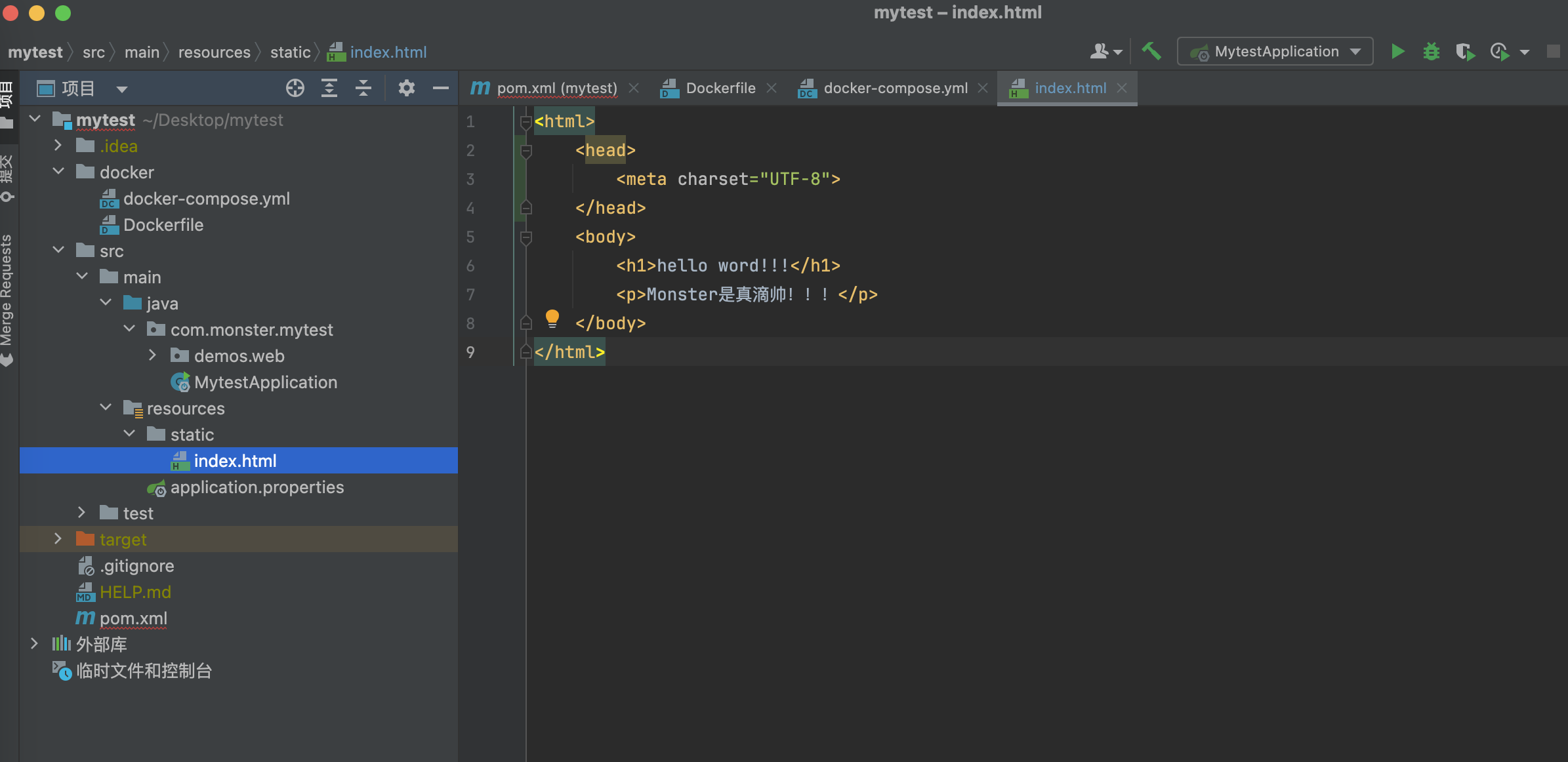Collapse all project tree nodes icon

coord(363,88)
